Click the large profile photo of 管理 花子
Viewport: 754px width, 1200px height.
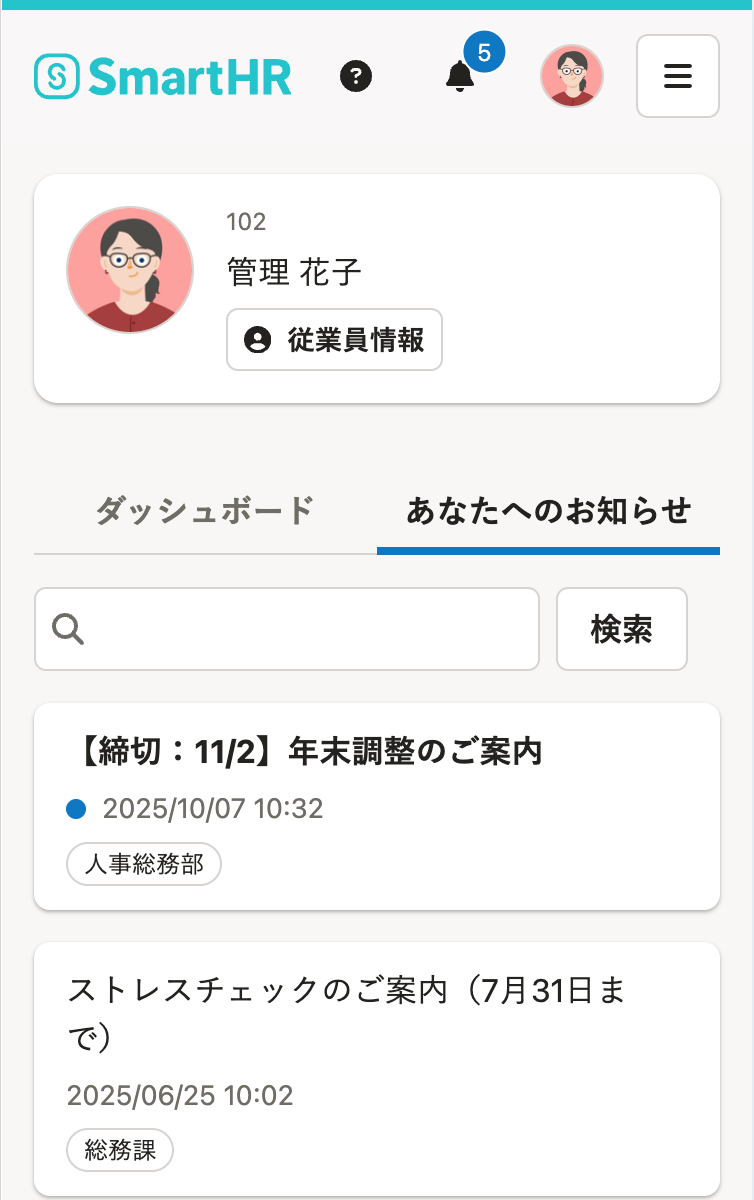tap(130, 270)
